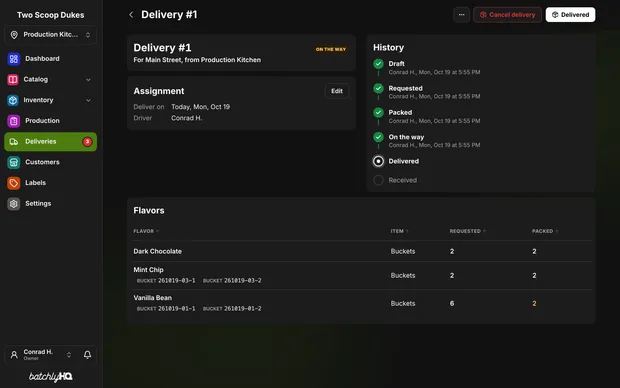Screen dimensions: 620x388
Task: Click the date Today, Mon, Oct 19
Action: [200, 107]
